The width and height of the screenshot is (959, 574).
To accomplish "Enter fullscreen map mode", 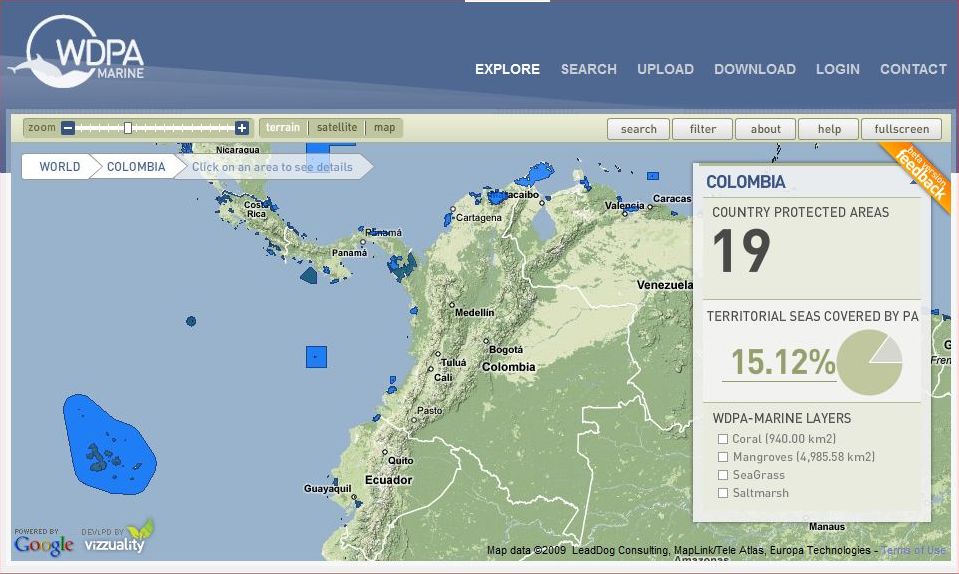I will coord(901,129).
